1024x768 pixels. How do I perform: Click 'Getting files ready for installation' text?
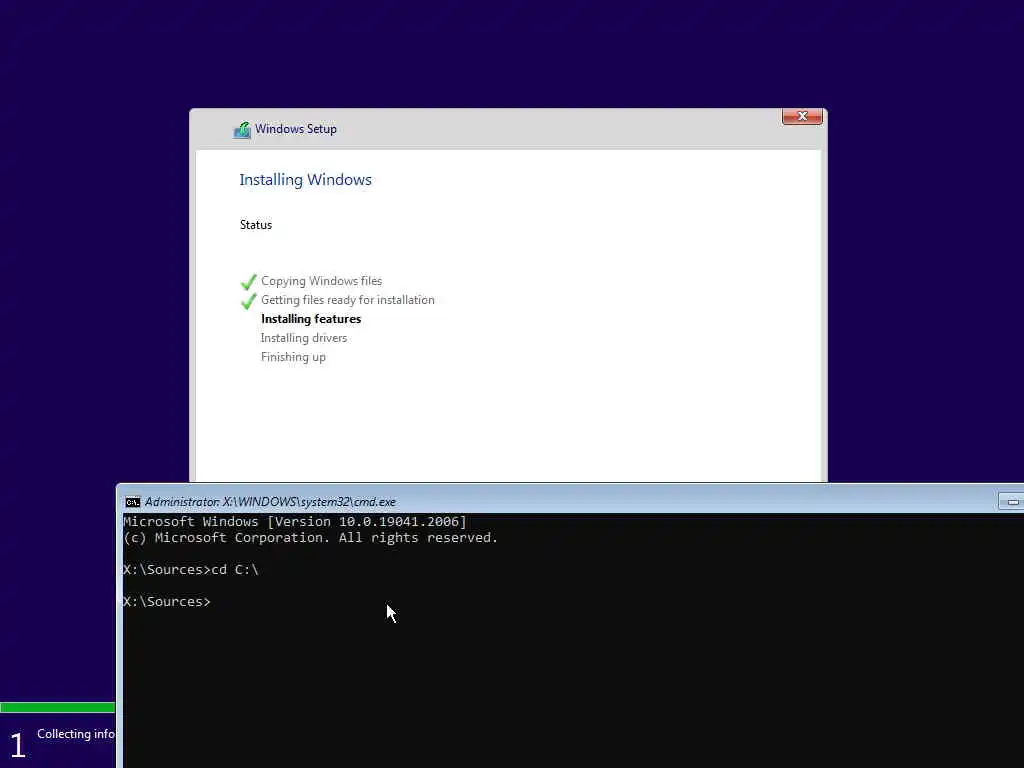[347, 300]
